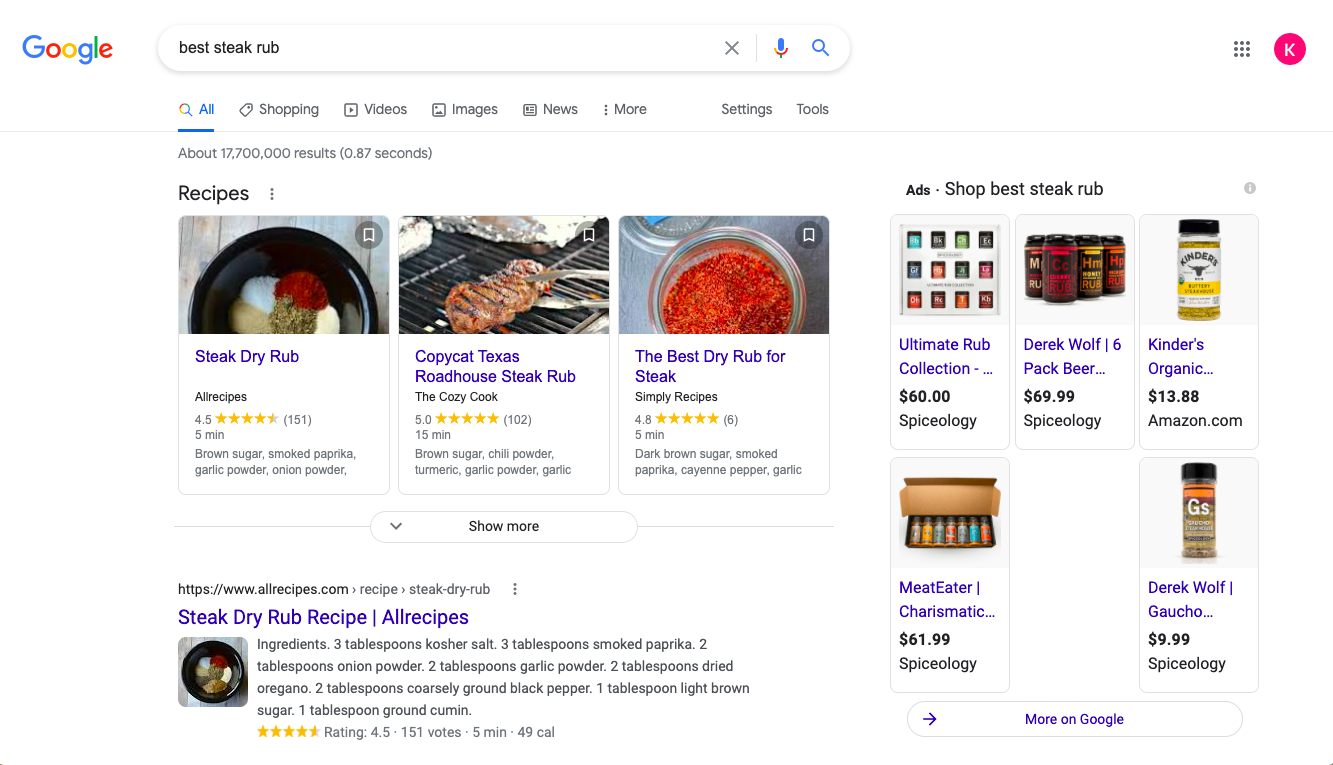Select the All results tab

197,110
